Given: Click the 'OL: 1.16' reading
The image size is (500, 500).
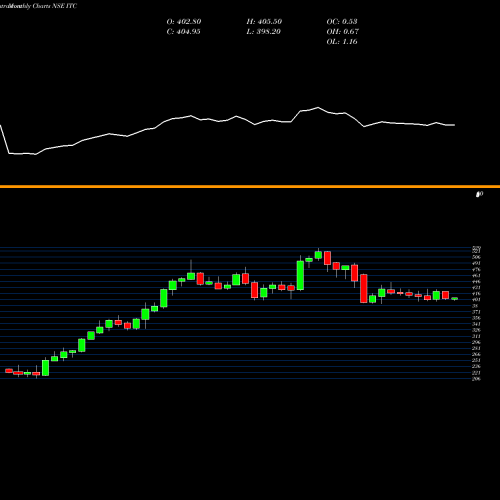Looking at the screenshot, I should click(342, 41).
